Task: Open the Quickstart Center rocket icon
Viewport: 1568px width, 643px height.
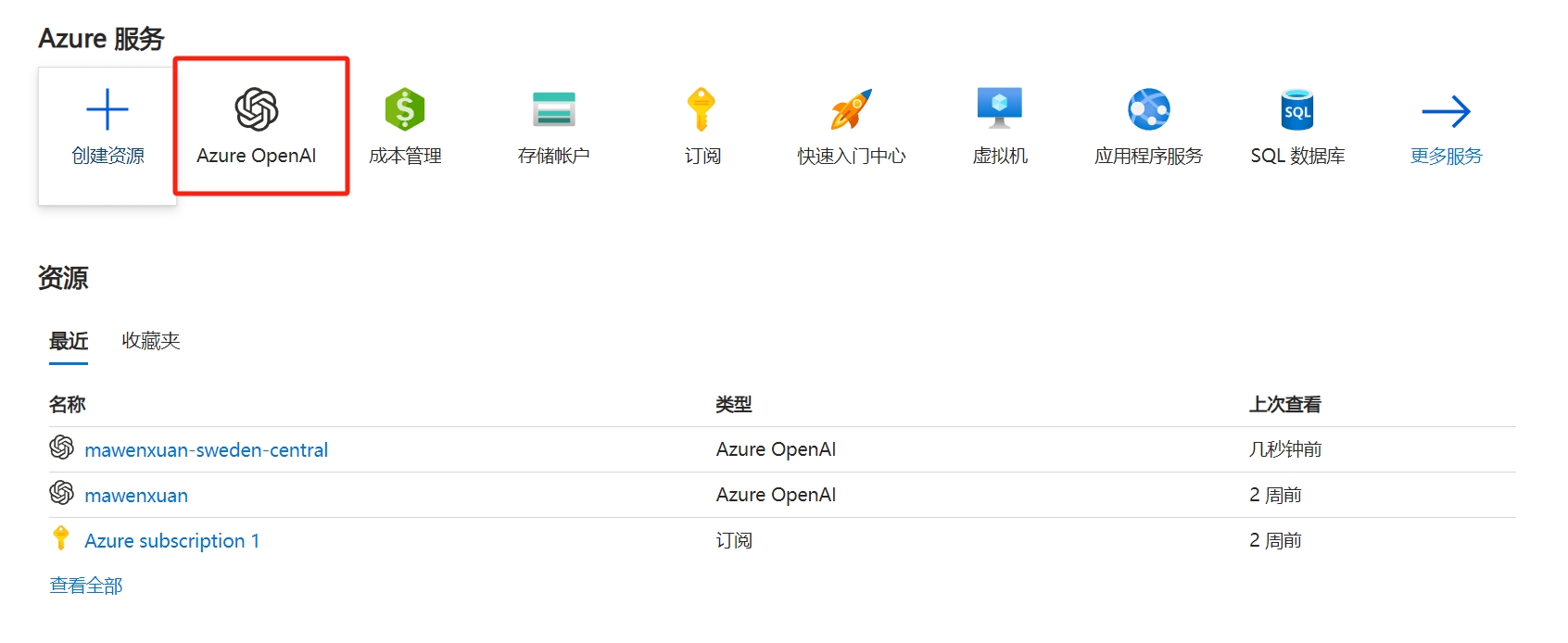Action: (851, 110)
